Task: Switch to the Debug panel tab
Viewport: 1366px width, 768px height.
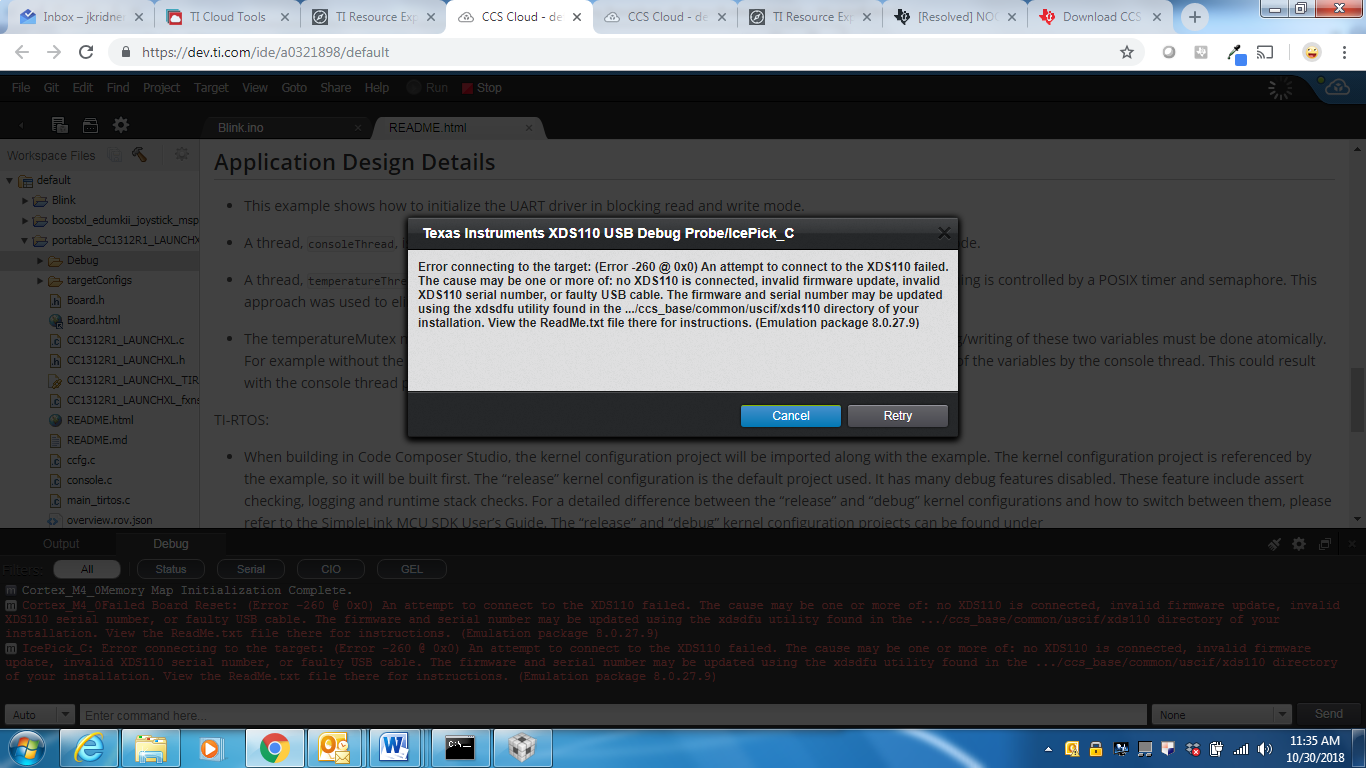Action: [171, 544]
